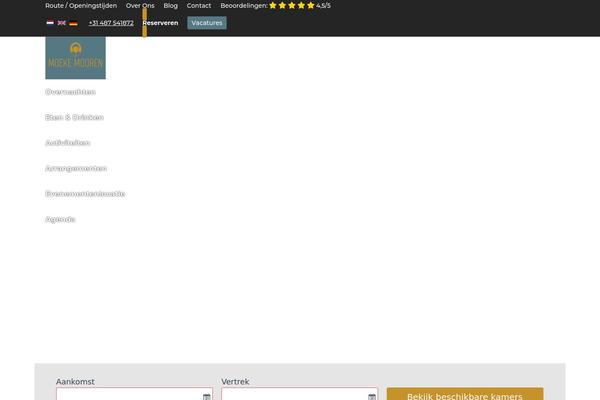This screenshot has width=600, height=400.
Task: Click the Reserveren link
Action: (160, 23)
